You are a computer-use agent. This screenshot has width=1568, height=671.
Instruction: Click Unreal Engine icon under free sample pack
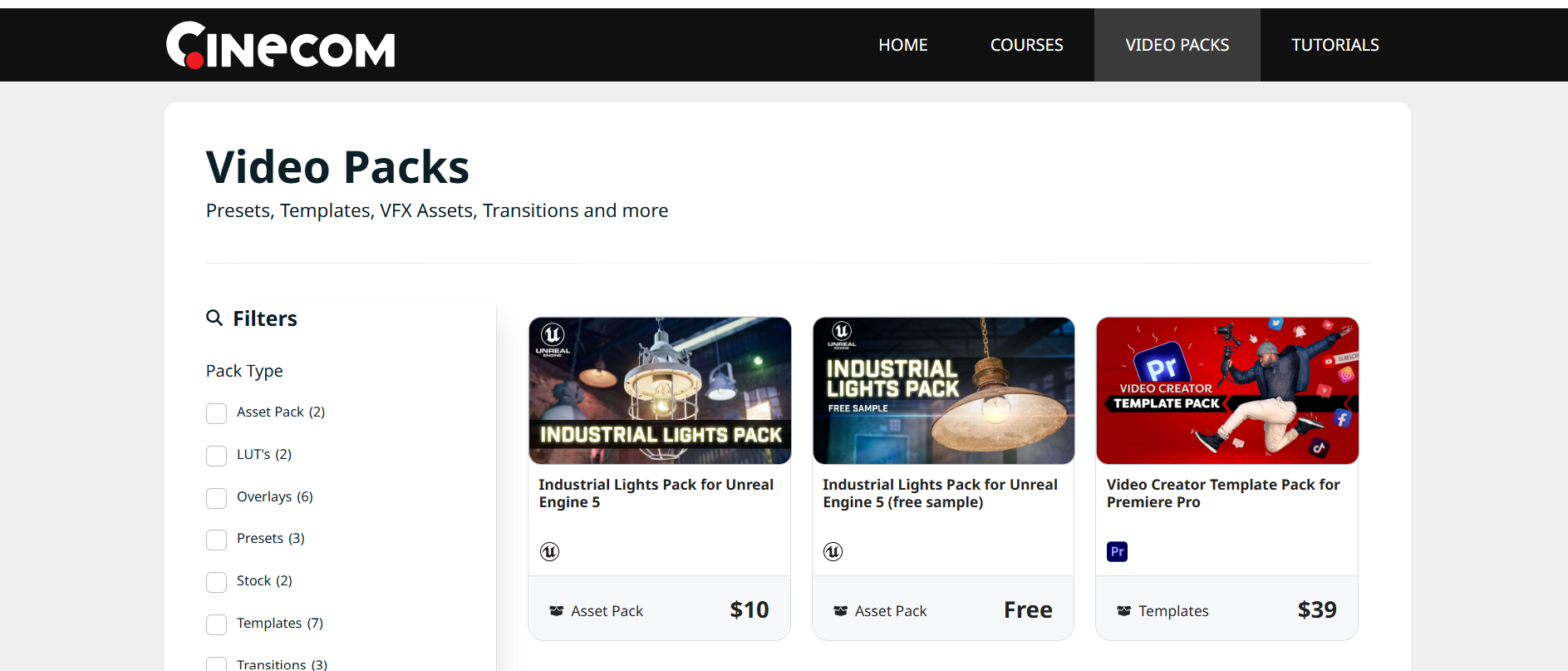tap(833, 551)
